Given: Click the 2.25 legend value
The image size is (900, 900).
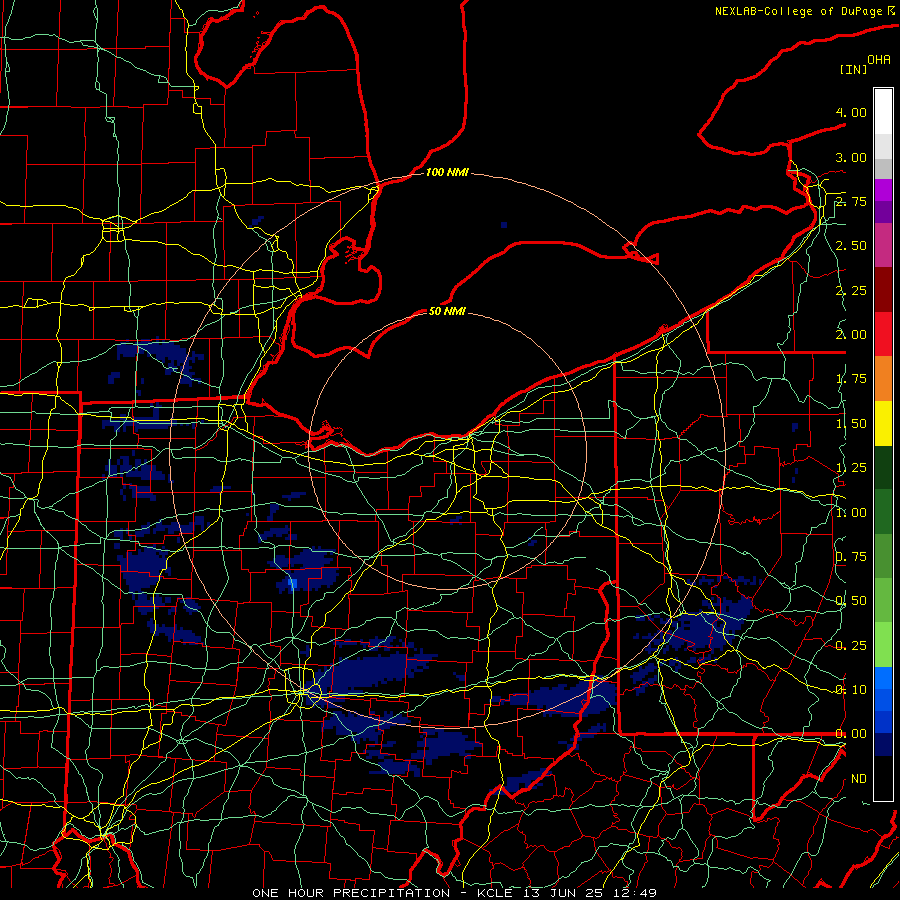Looking at the screenshot, I should pos(851,290).
